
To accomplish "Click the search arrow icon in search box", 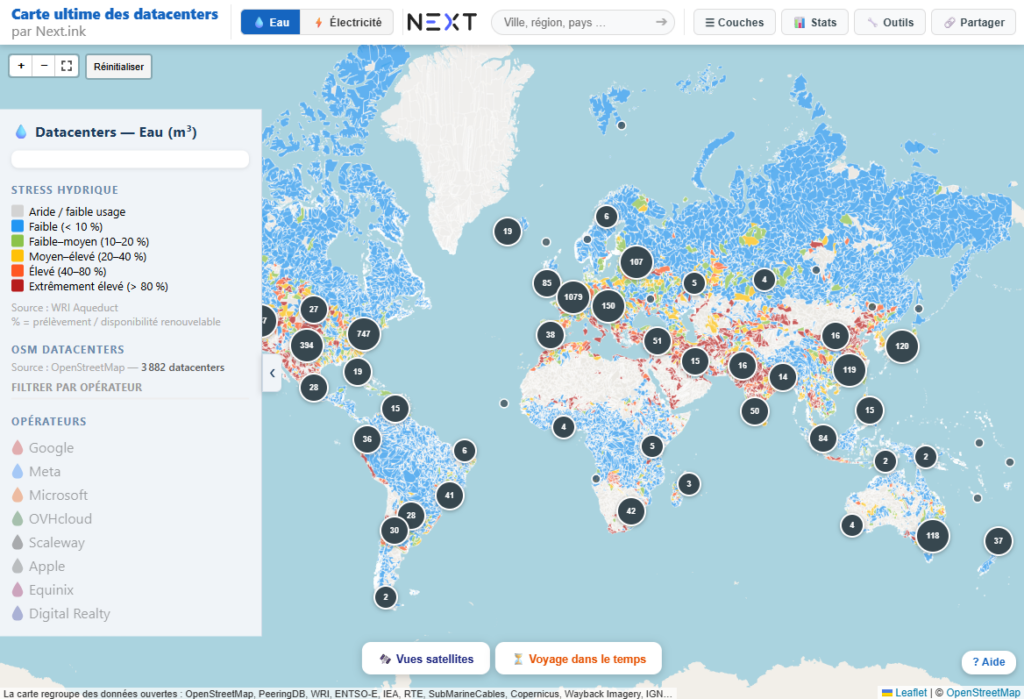I will (661, 22).
